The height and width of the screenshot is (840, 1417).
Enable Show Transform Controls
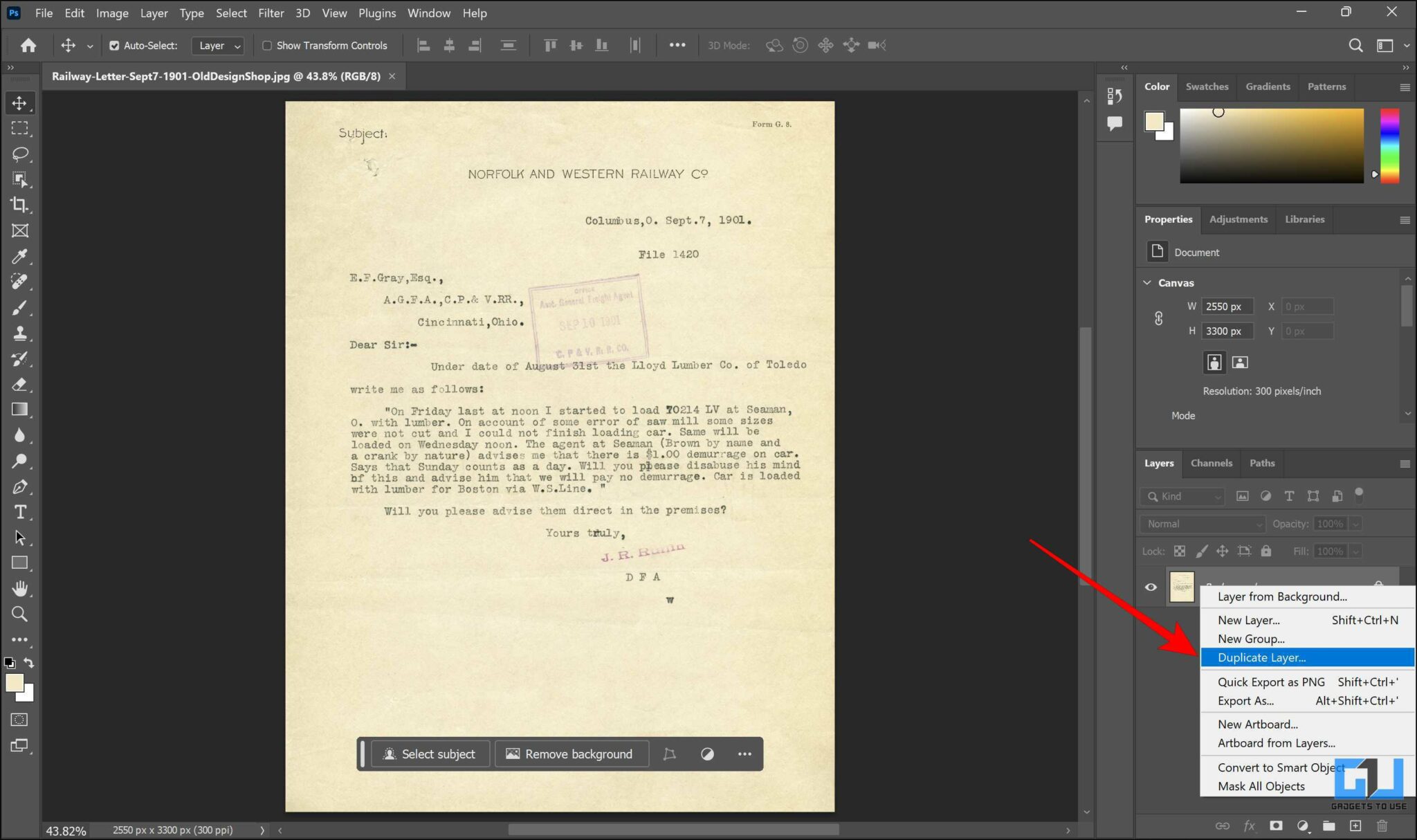[267, 46]
